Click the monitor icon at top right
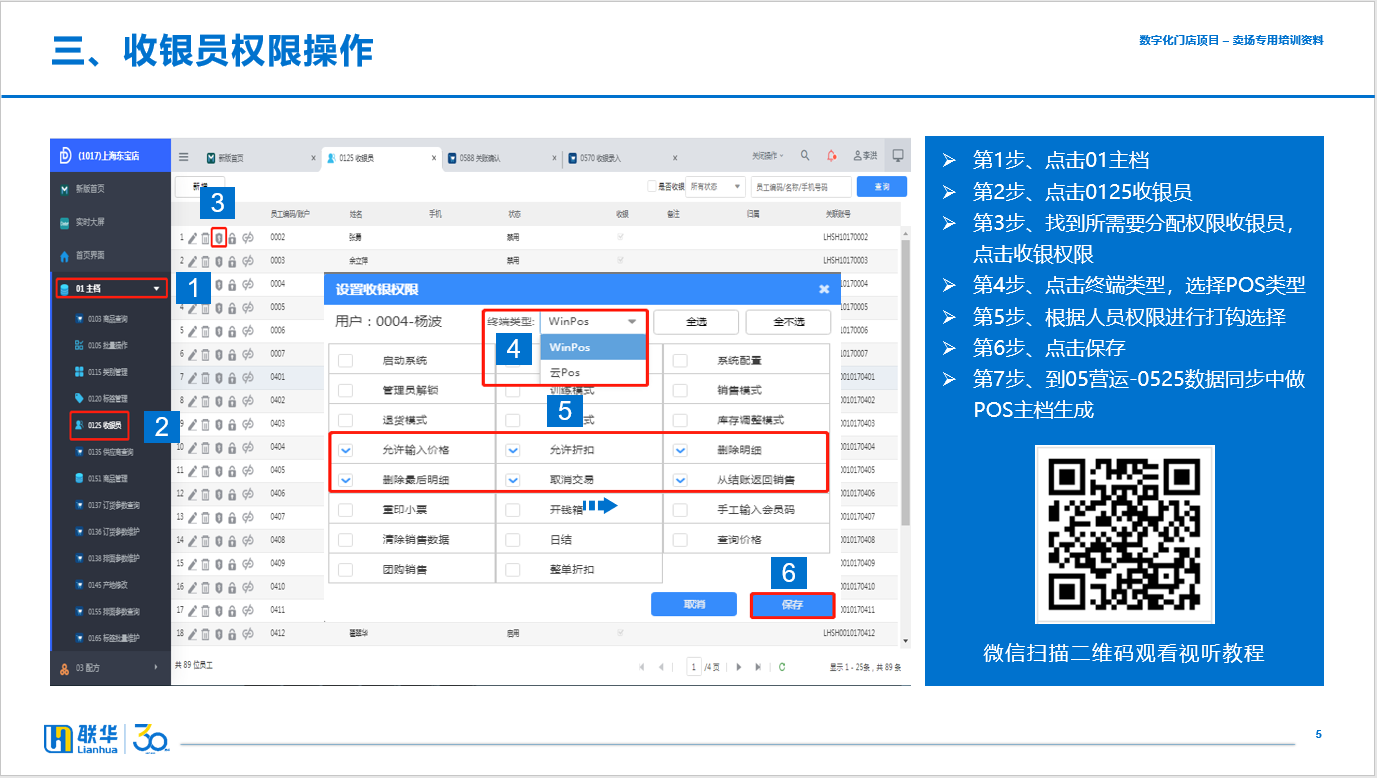 coord(898,156)
